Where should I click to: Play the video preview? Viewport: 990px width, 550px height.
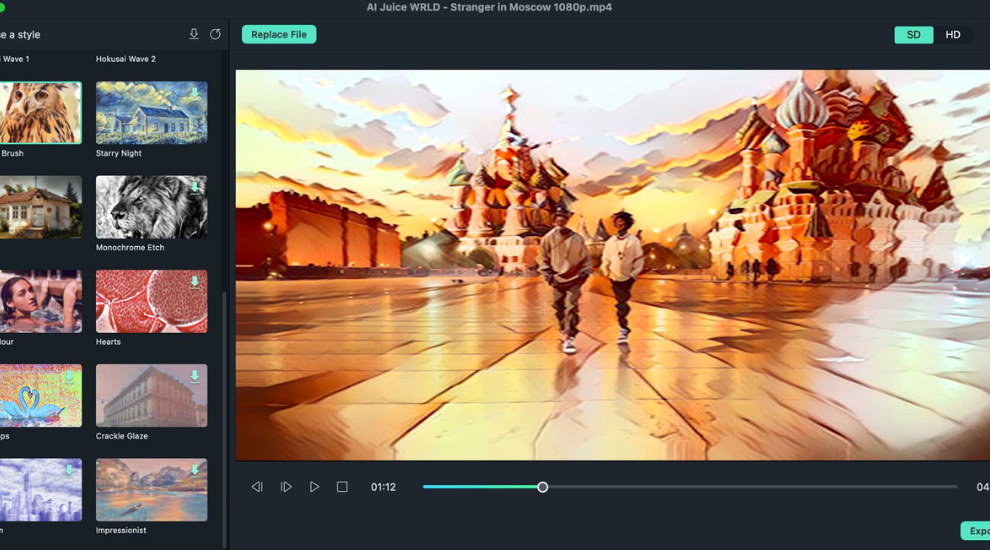[314, 487]
